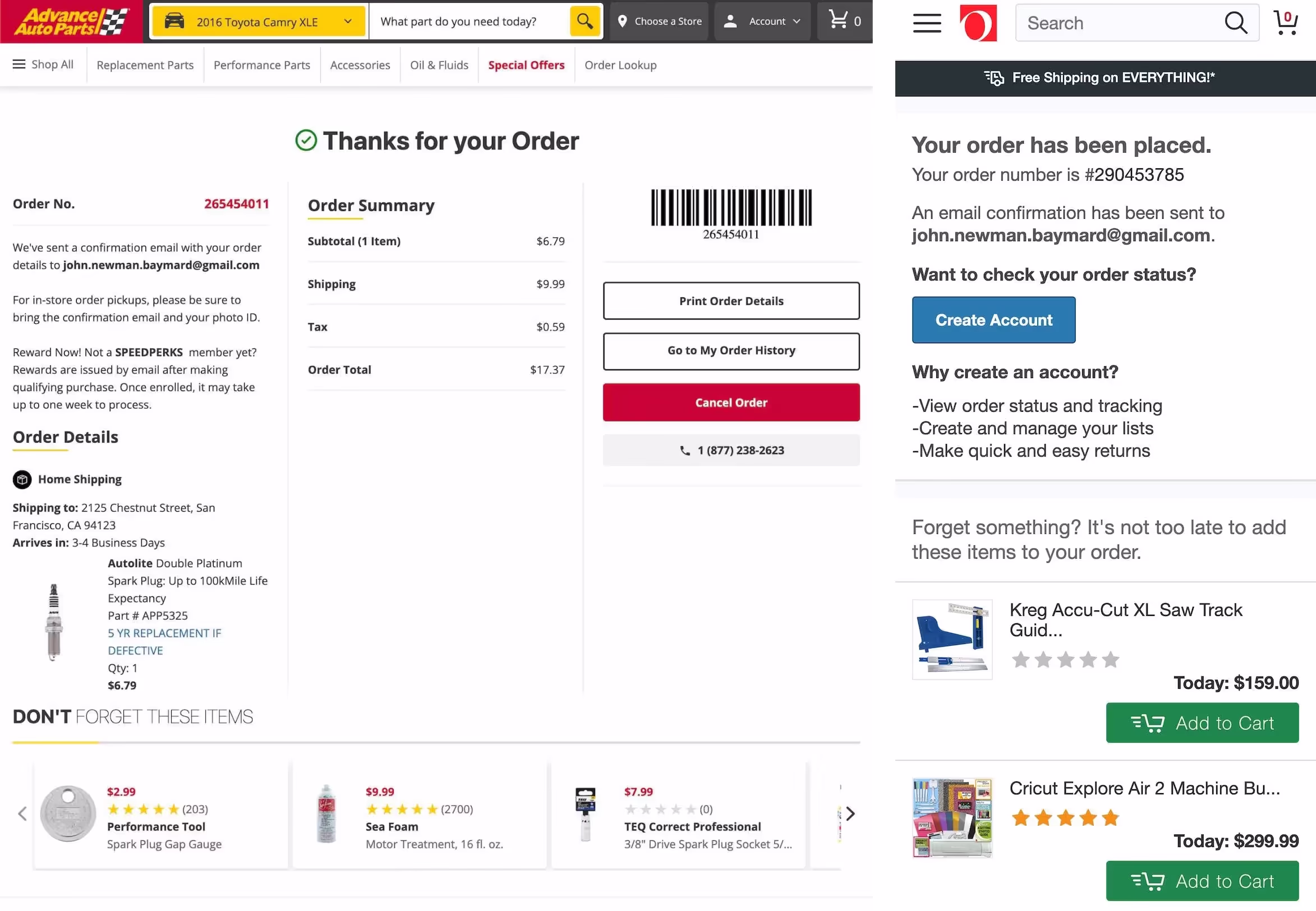Open the Special Offers menu item
Screen dimensions: 1316x911
pyautogui.click(x=526, y=65)
